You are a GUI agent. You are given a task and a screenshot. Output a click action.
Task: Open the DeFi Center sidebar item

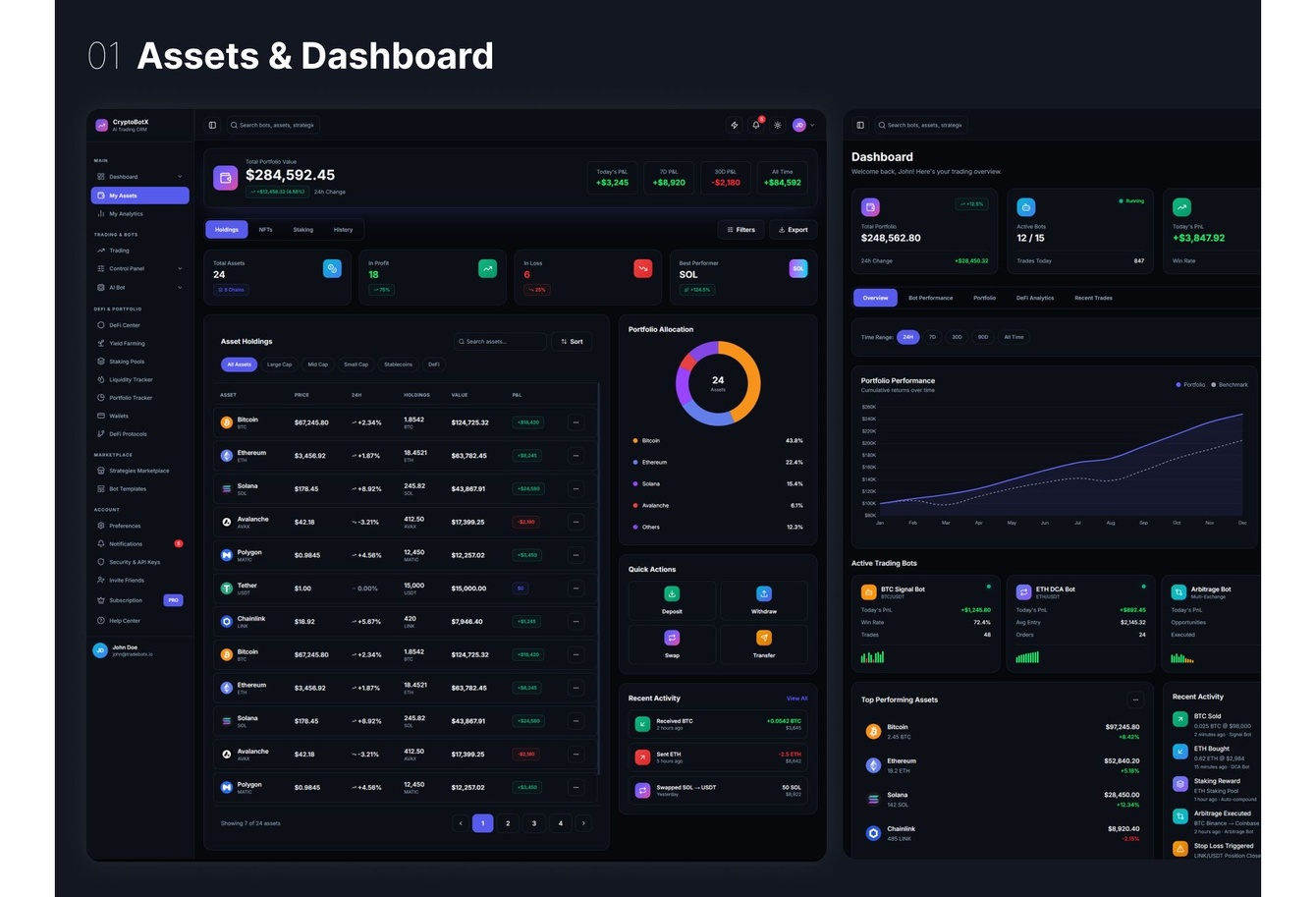point(139,325)
